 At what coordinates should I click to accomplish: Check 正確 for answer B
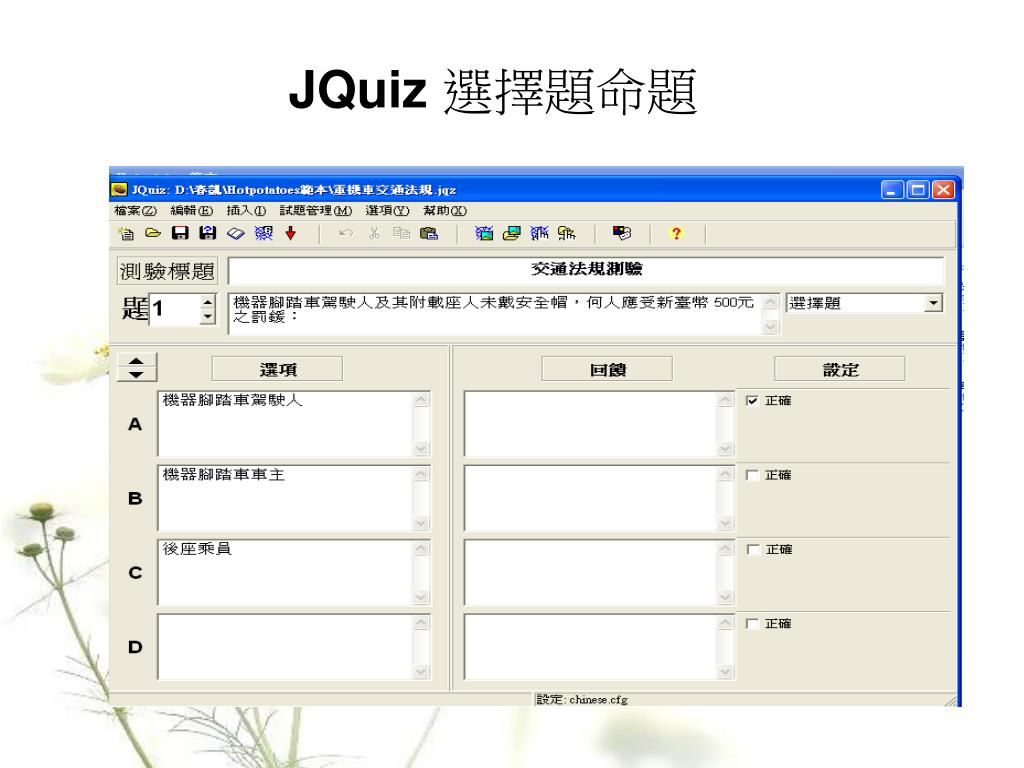[752, 475]
